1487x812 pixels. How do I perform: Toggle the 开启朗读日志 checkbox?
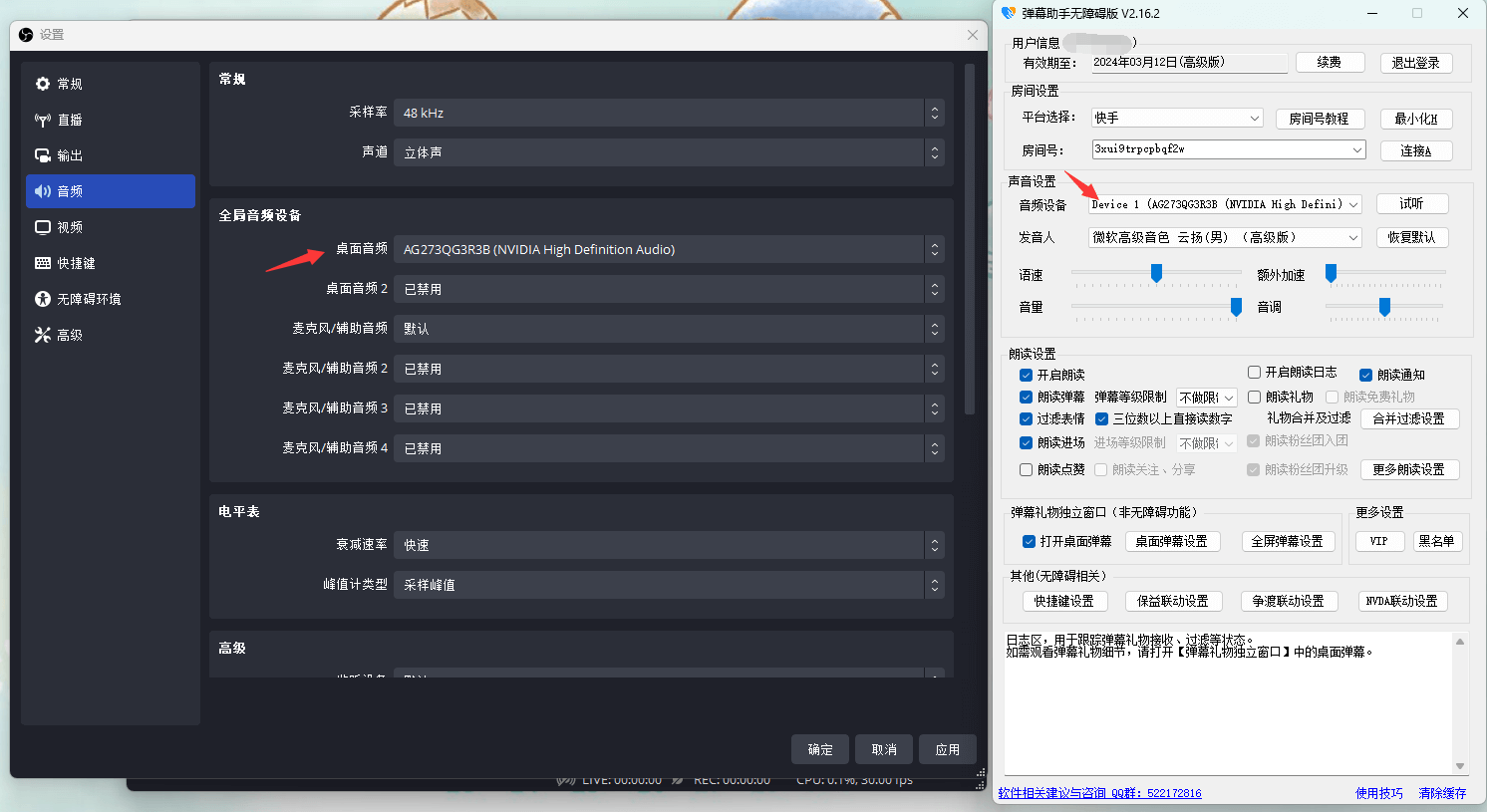click(x=1254, y=372)
